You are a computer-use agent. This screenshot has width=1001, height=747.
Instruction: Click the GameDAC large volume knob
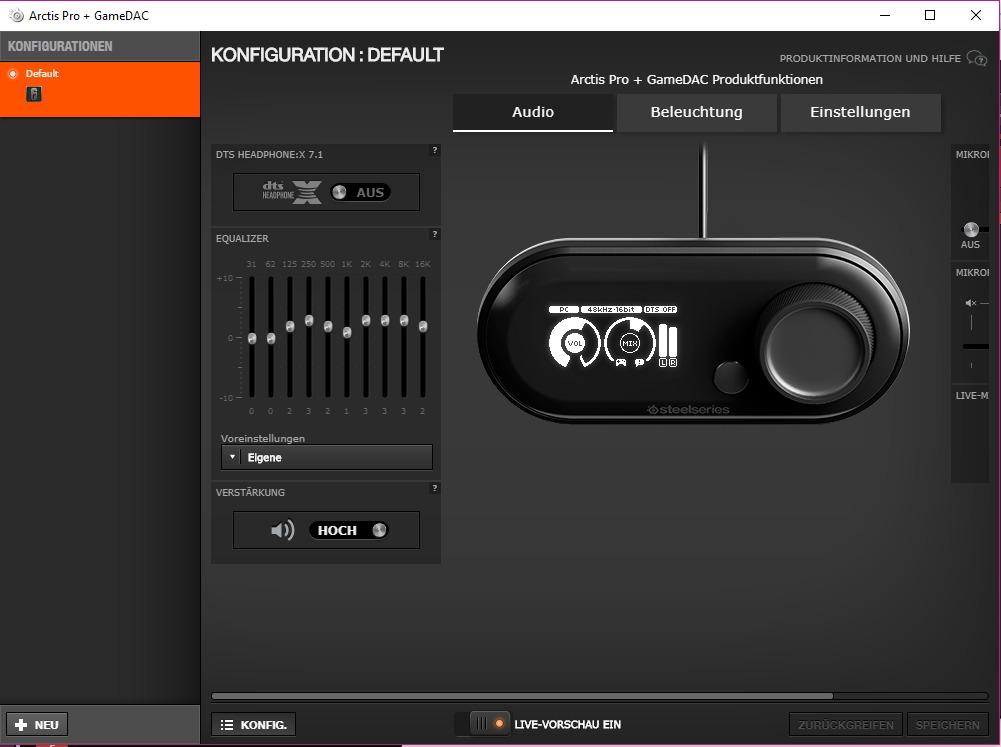point(815,345)
